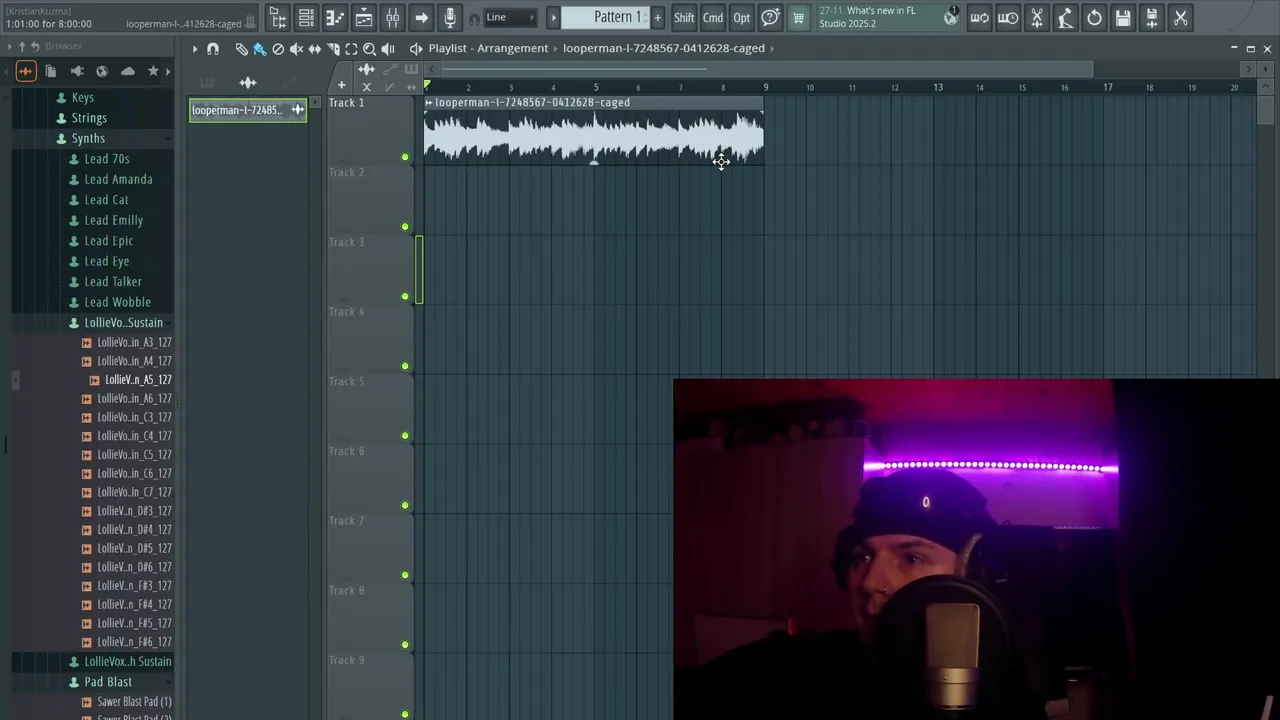
Task: Mute Track 3 using its green dot
Action: click(x=405, y=296)
